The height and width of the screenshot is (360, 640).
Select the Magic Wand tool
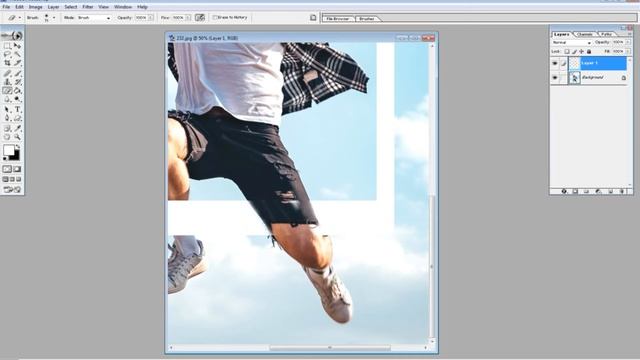coord(18,54)
